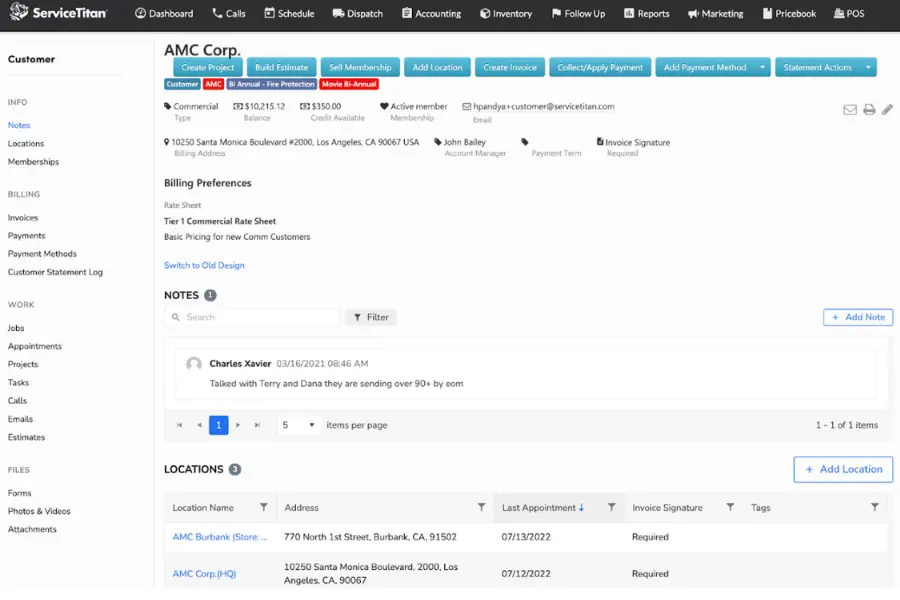Click the Build Estimate button
Image resolution: width=900 pixels, height=600 pixels.
(281, 67)
